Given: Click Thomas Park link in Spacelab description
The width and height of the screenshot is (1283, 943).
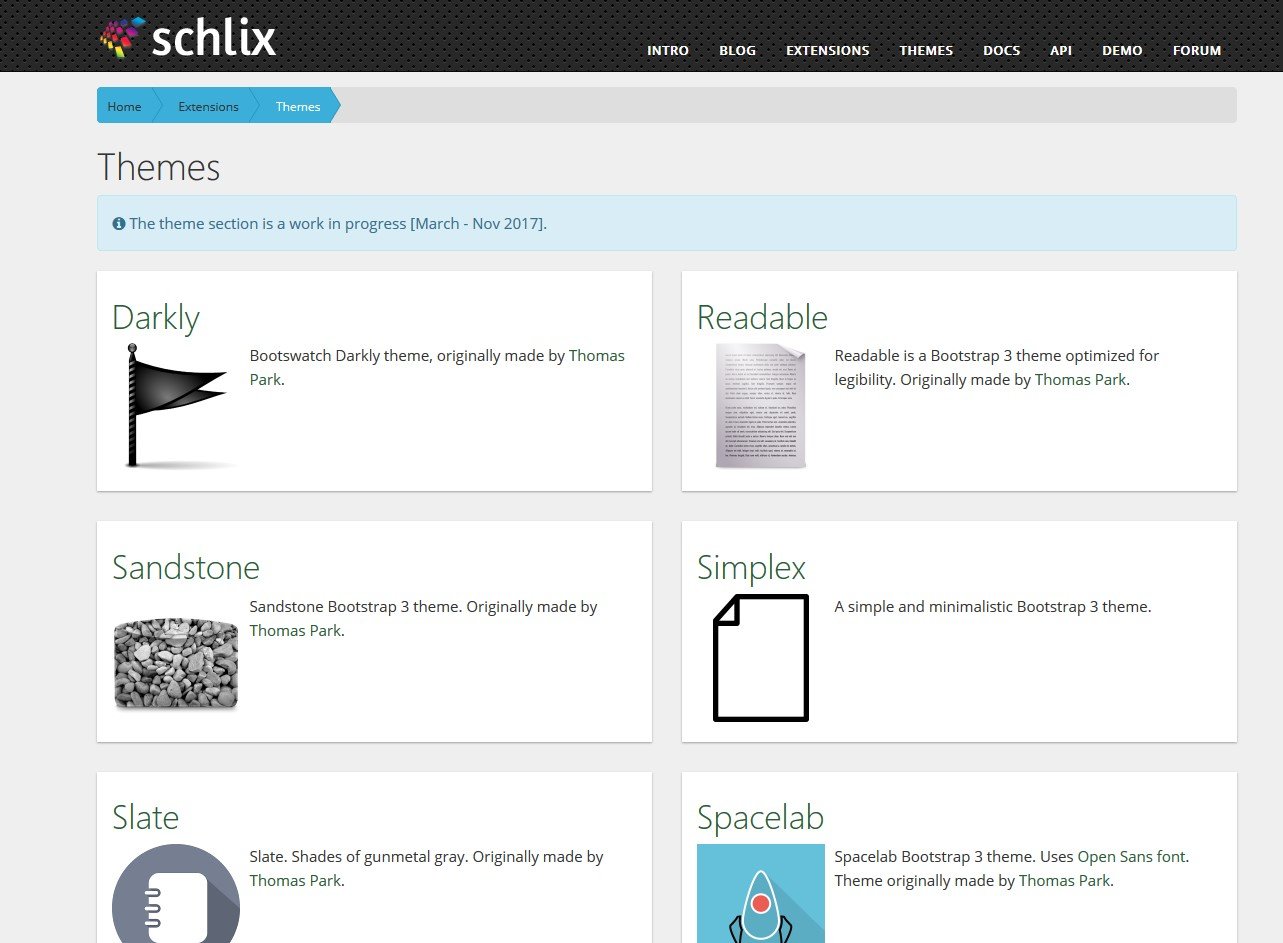Looking at the screenshot, I should coord(1064,881).
